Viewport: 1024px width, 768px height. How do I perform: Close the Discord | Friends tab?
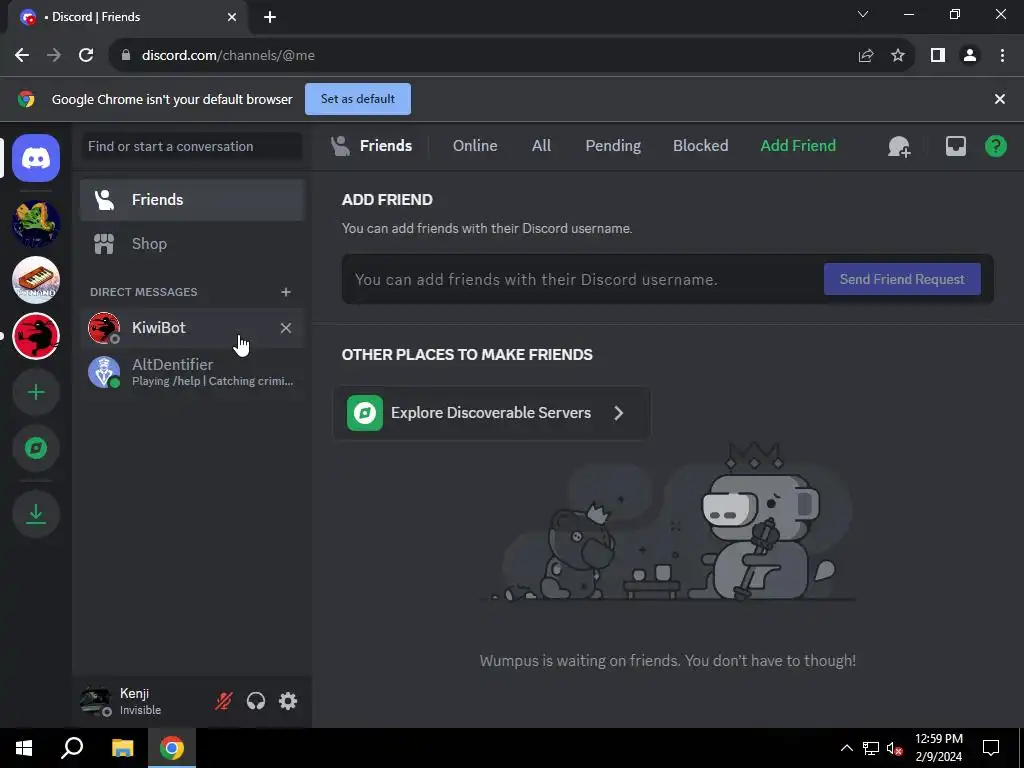tap(232, 17)
